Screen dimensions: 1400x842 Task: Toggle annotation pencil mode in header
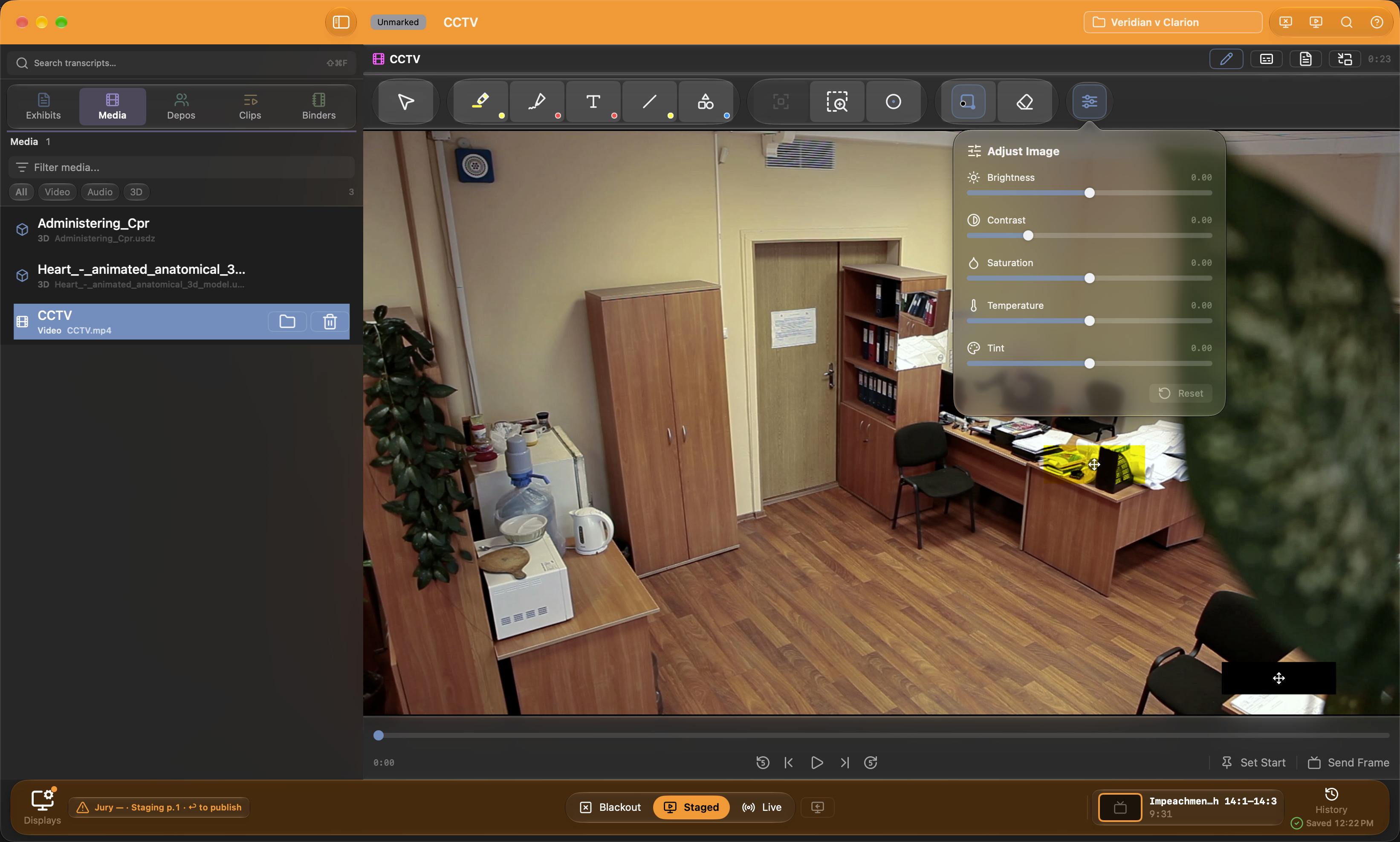[x=1226, y=59]
